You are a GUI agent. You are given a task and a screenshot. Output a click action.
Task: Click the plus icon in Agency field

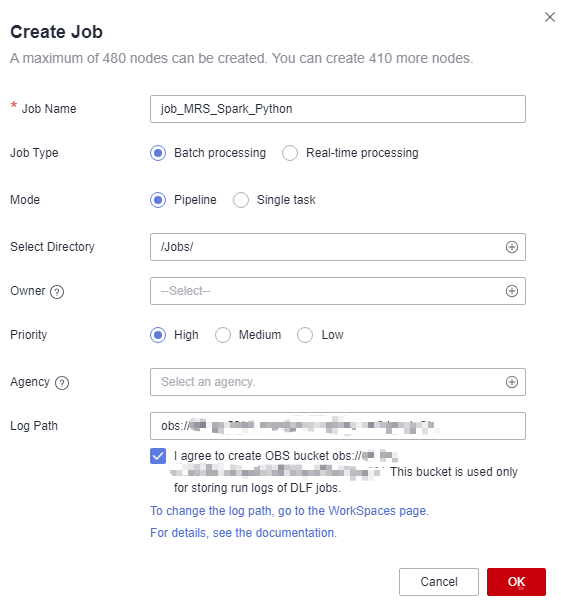pos(511,382)
